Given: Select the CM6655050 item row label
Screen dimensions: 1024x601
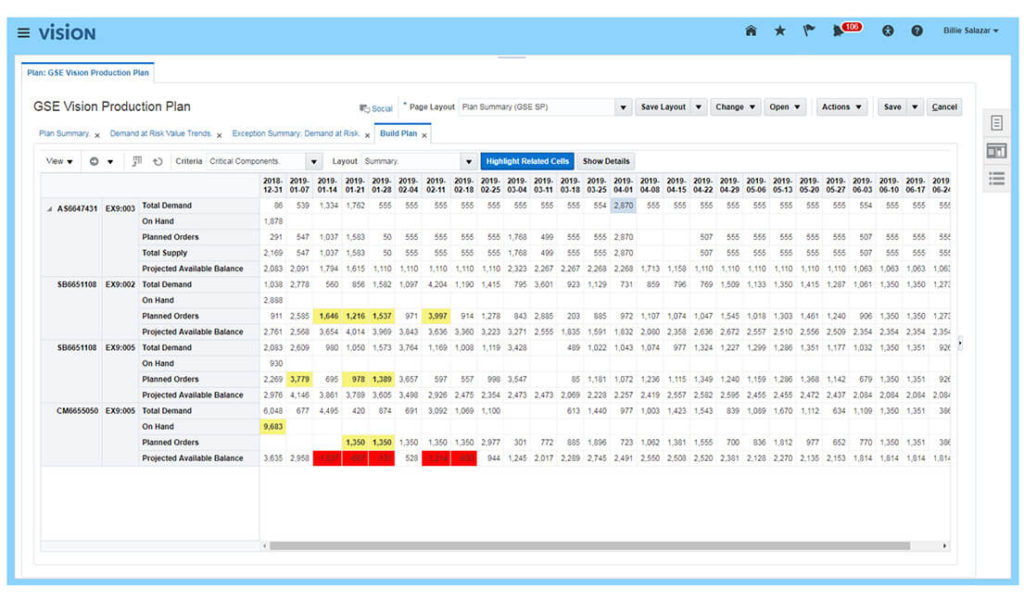Looking at the screenshot, I should point(76,412).
